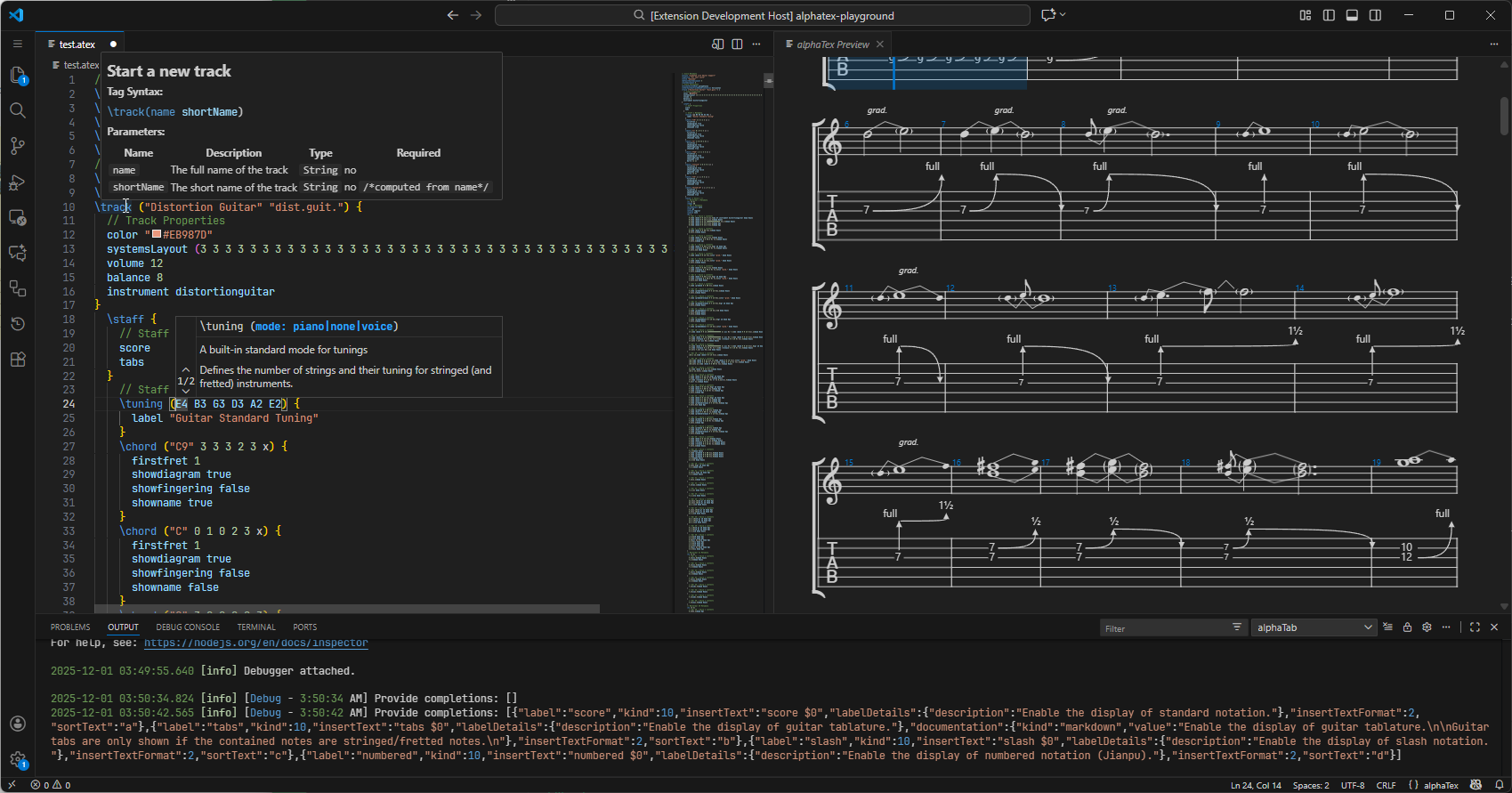
Task: Split the test.atex editor to the right
Action: [x=737, y=45]
